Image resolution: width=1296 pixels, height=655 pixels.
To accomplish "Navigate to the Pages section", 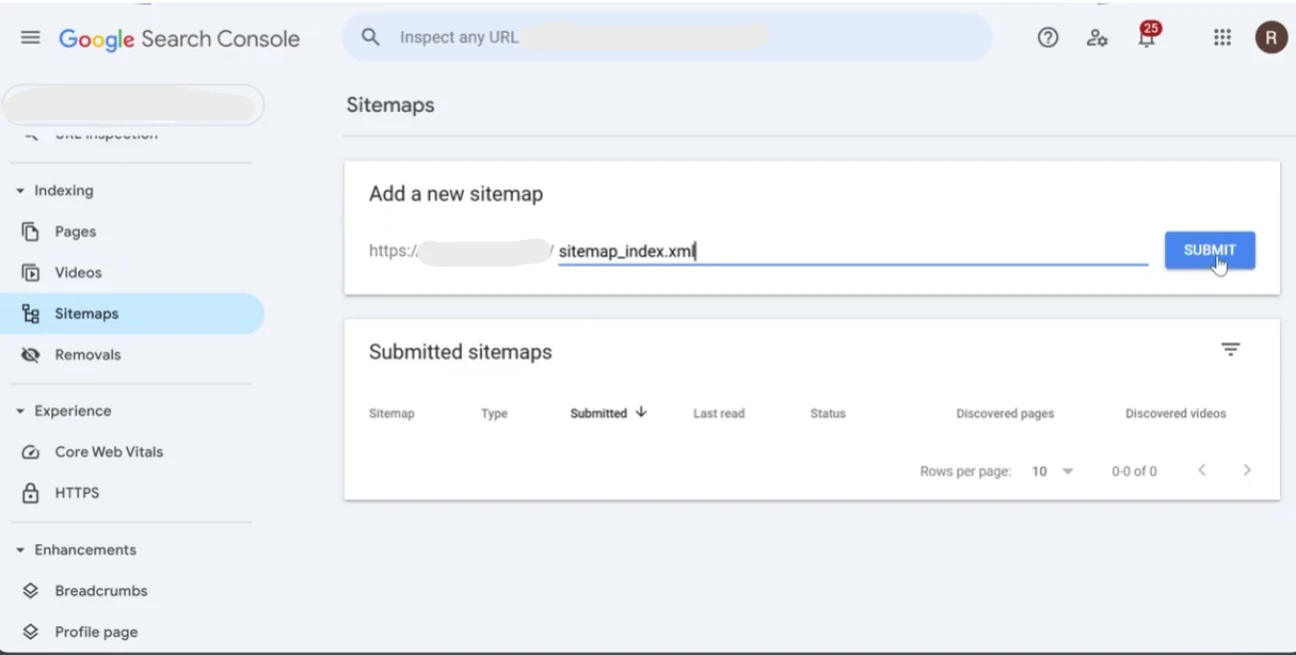I will [30, 231].
